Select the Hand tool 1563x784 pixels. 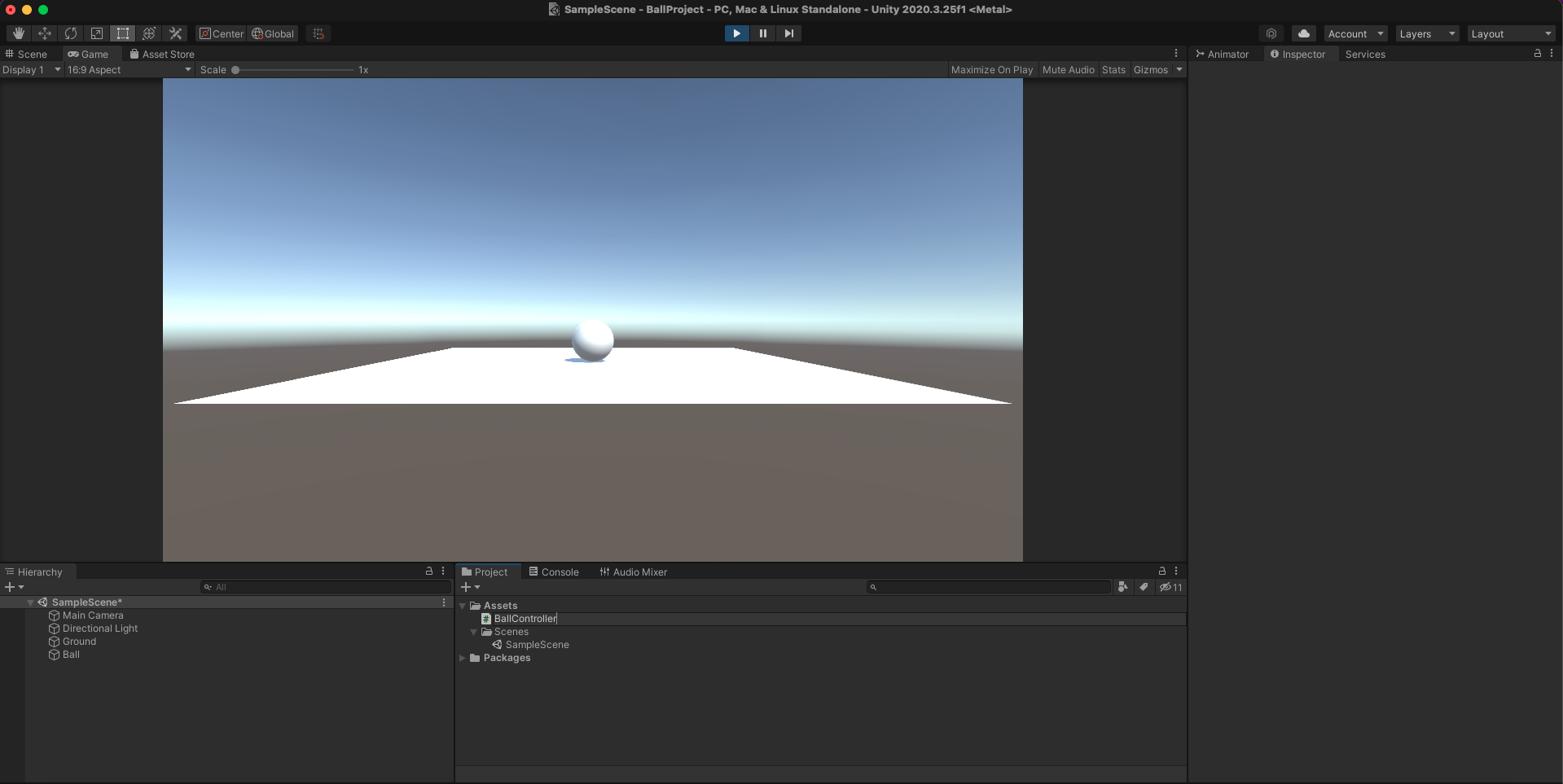coord(18,33)
